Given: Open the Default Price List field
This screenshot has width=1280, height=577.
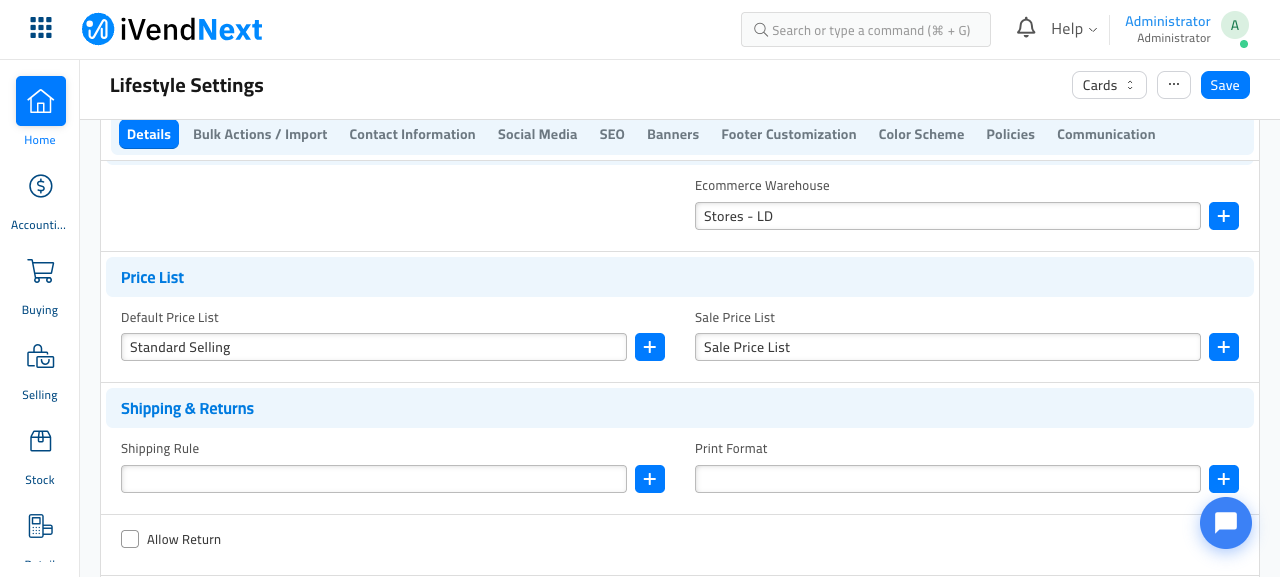Looking at the screenshot, I should (374, 347).
